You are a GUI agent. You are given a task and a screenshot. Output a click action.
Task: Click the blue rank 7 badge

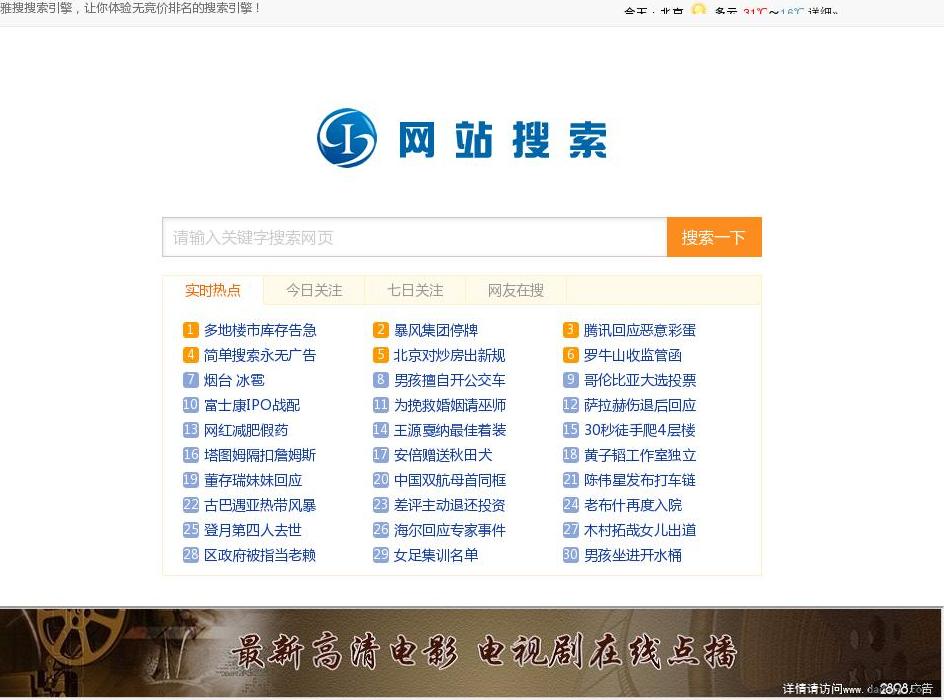[190, 380]
